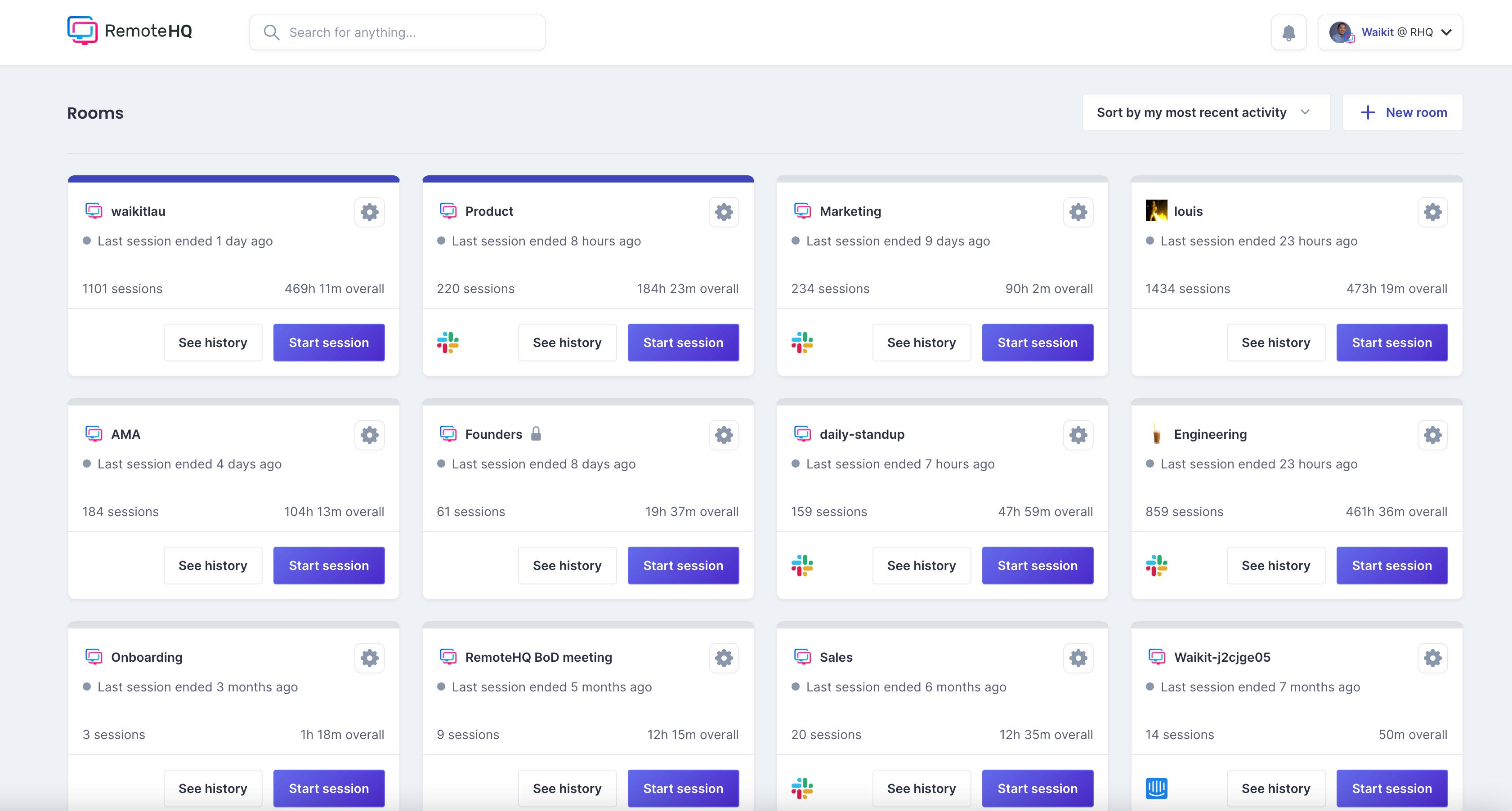See history for Founders room
The height and width of the screenshot is (811, 1512).
(x=568, y=565)
